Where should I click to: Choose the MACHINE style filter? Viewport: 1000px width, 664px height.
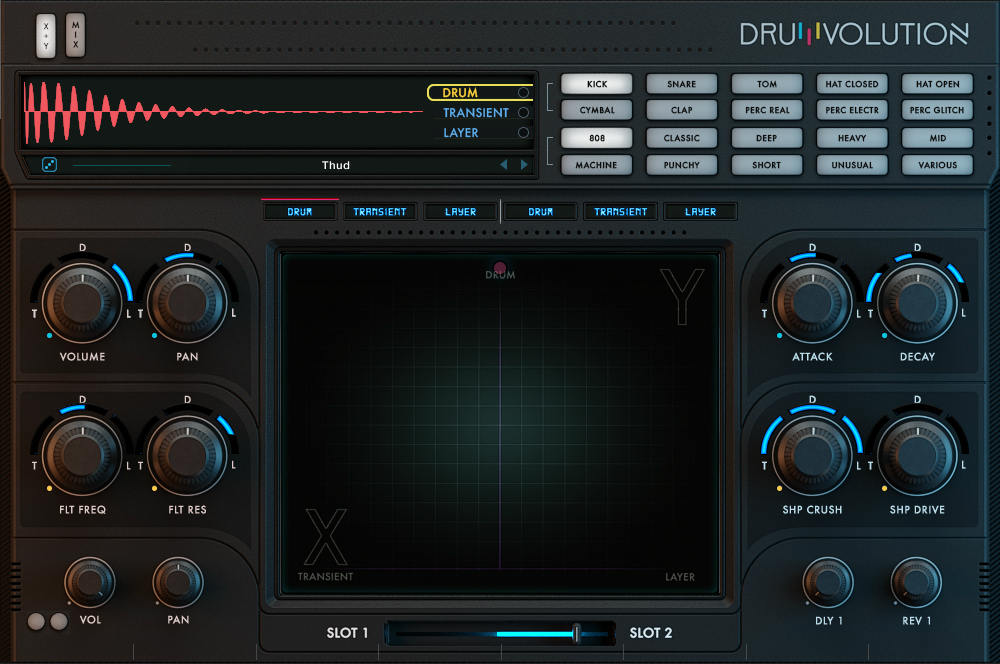point(596,164)
